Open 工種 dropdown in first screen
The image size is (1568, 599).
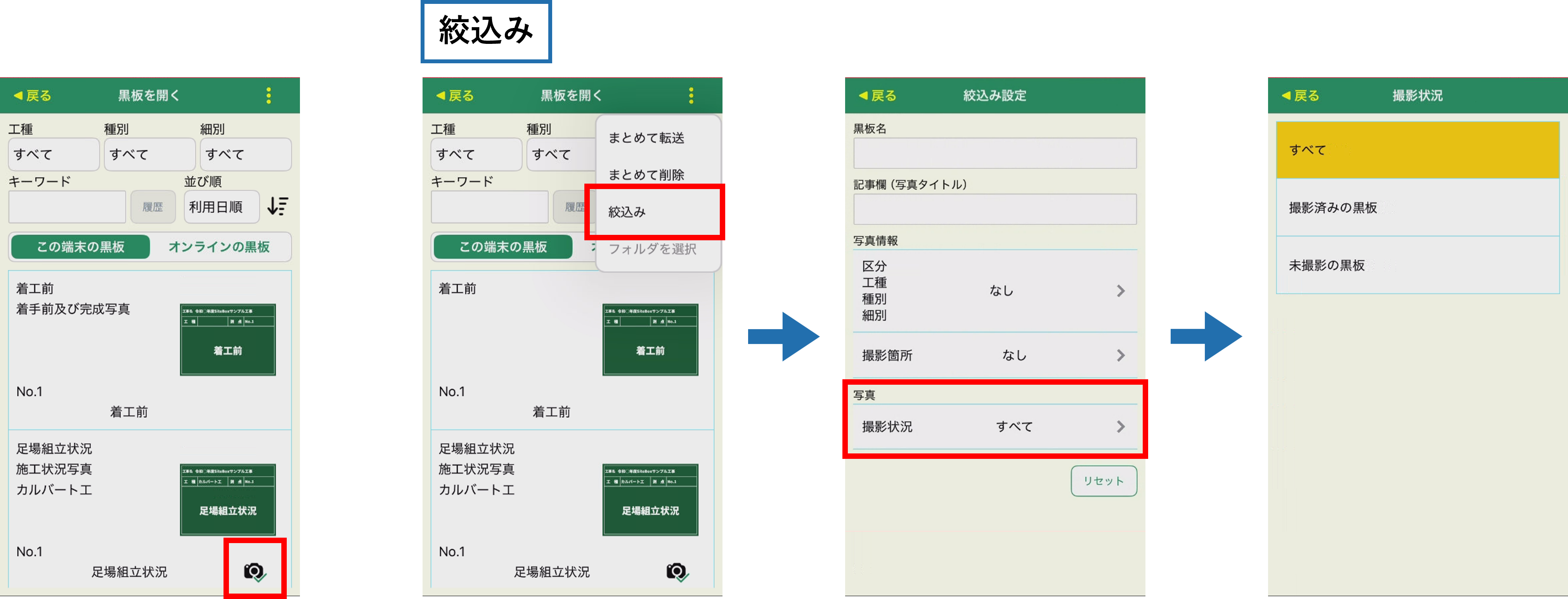[x=54, y=154]
